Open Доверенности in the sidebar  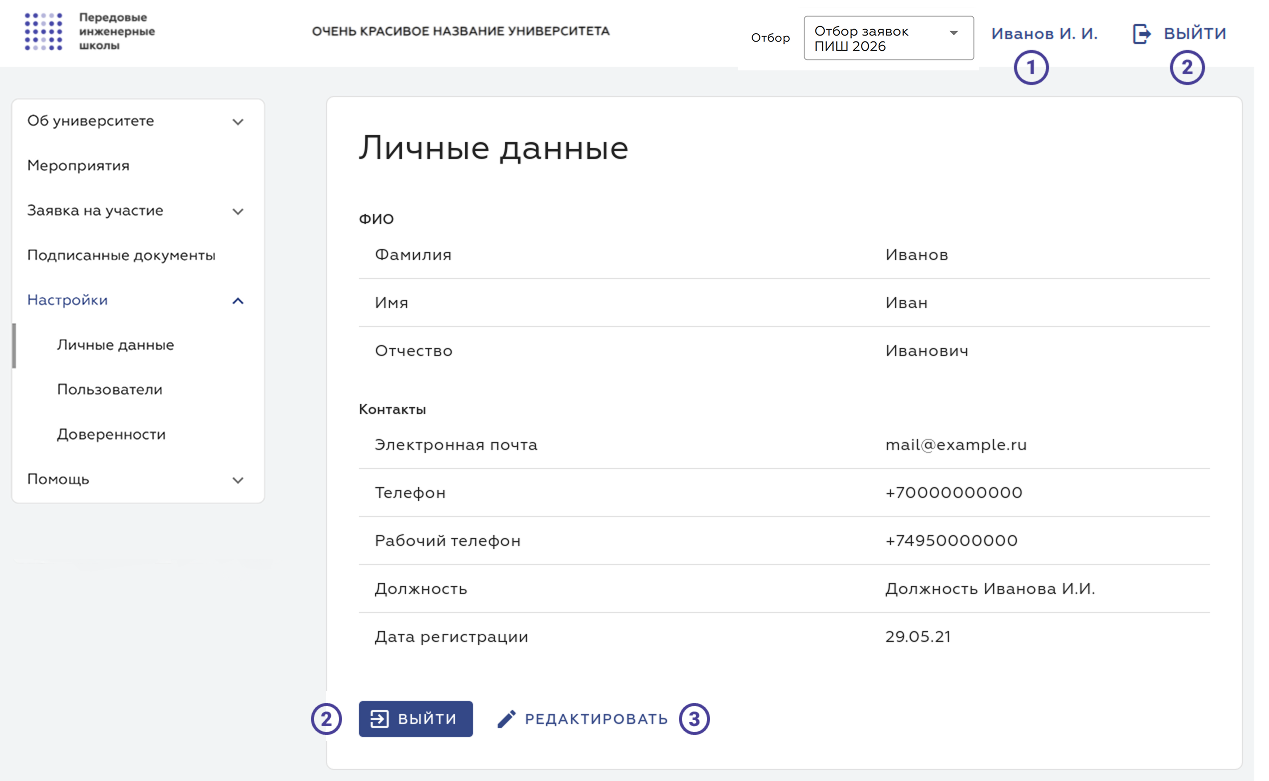pyautogui.click(x=111, y=435)
